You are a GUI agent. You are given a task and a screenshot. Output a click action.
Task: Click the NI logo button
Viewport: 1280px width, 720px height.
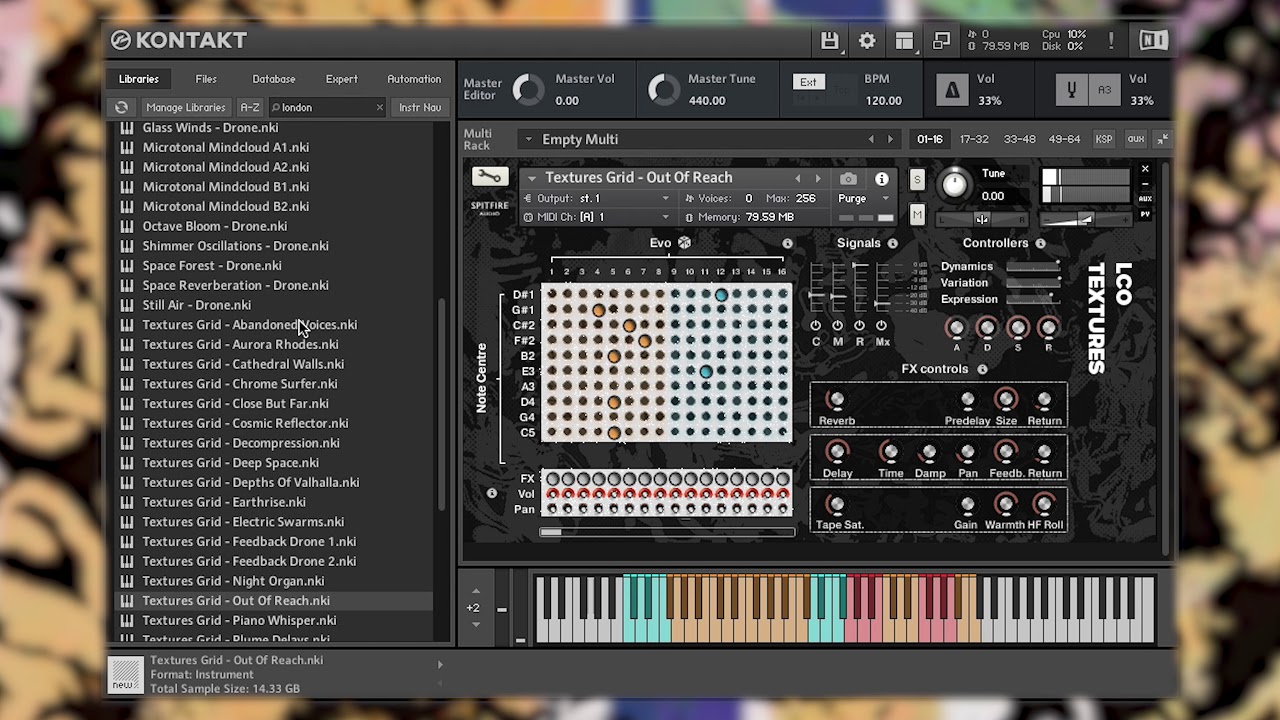coord(1153,41)
